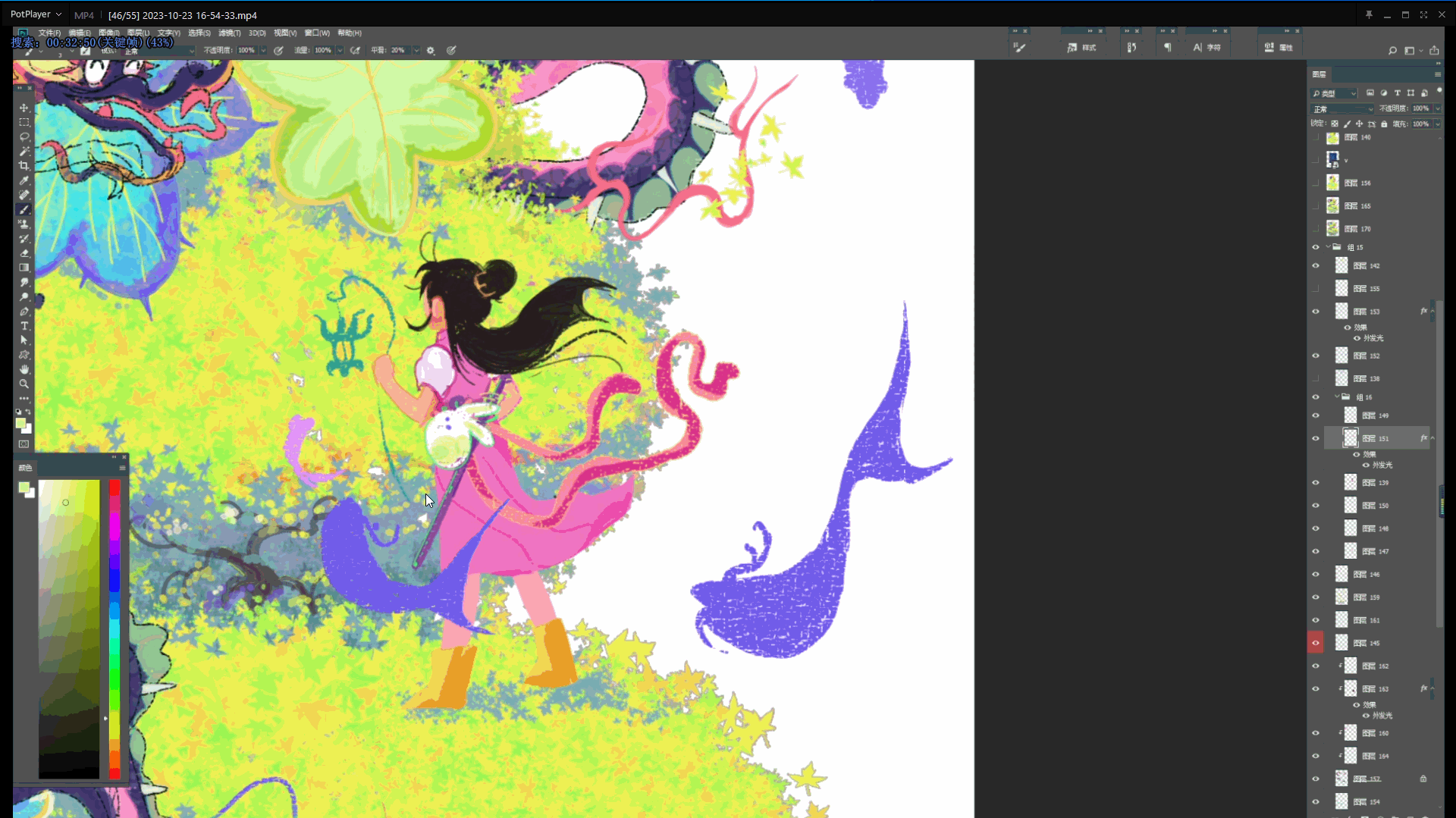
Task: Select layer thumbnail of 图层 156
Action: pyautogui.click(x=1332, y=183)
